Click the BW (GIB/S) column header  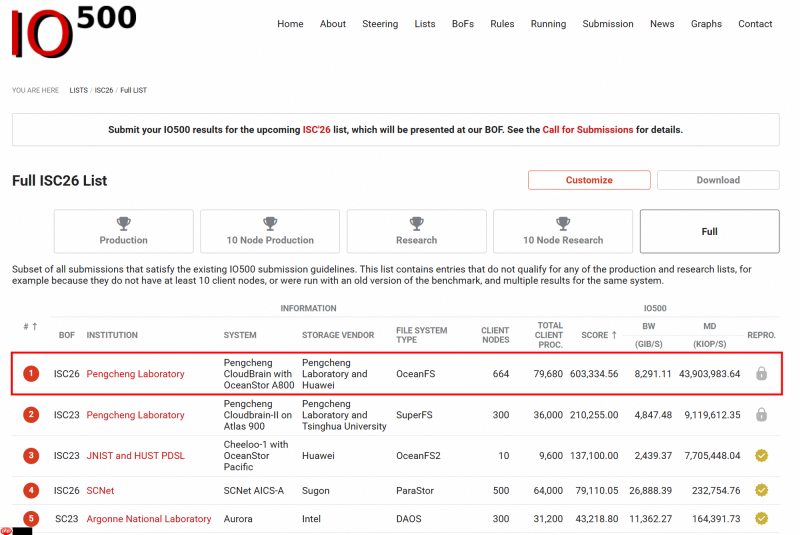pos(648,335)
